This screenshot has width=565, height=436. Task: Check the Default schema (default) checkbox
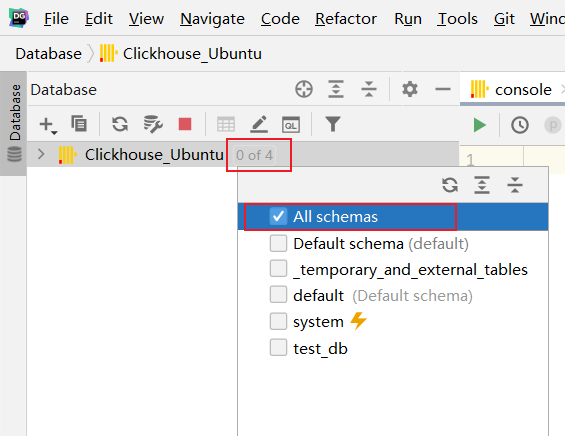tap(278, 243)
